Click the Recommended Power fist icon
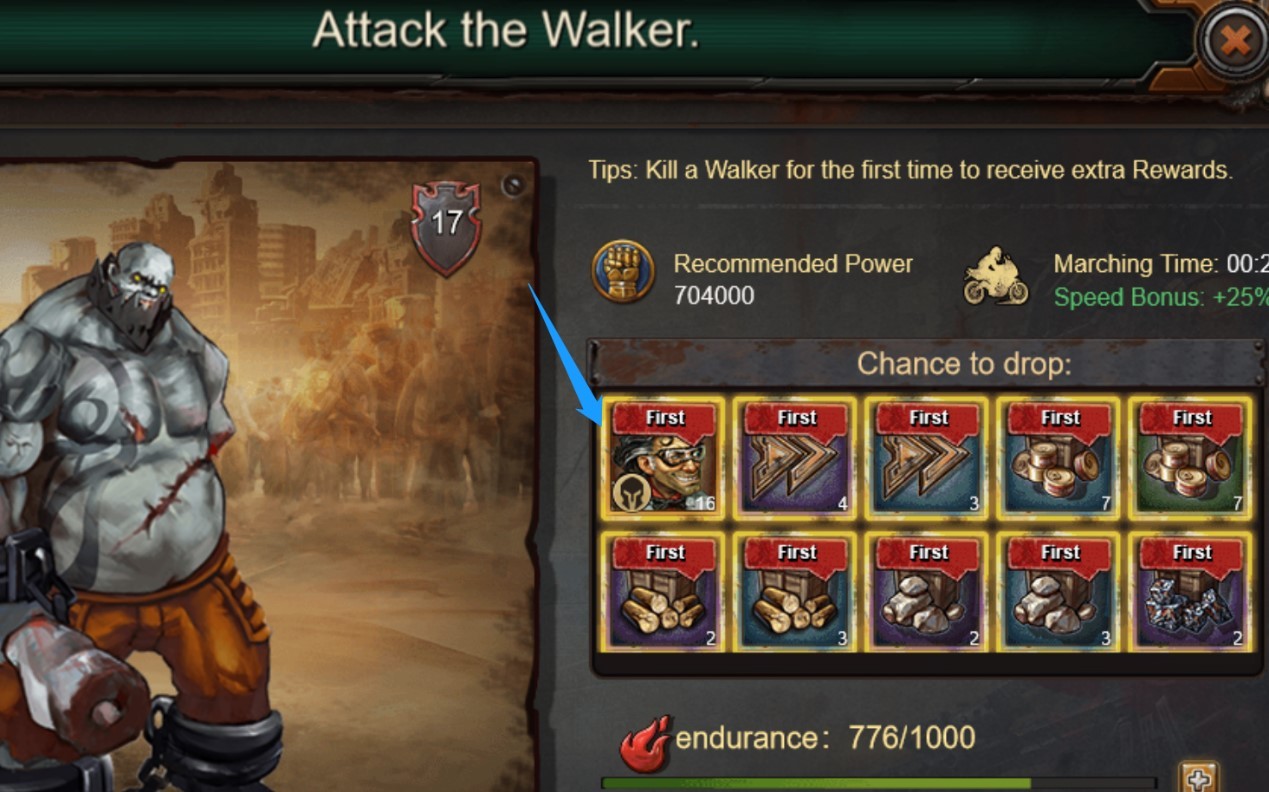 623,272
